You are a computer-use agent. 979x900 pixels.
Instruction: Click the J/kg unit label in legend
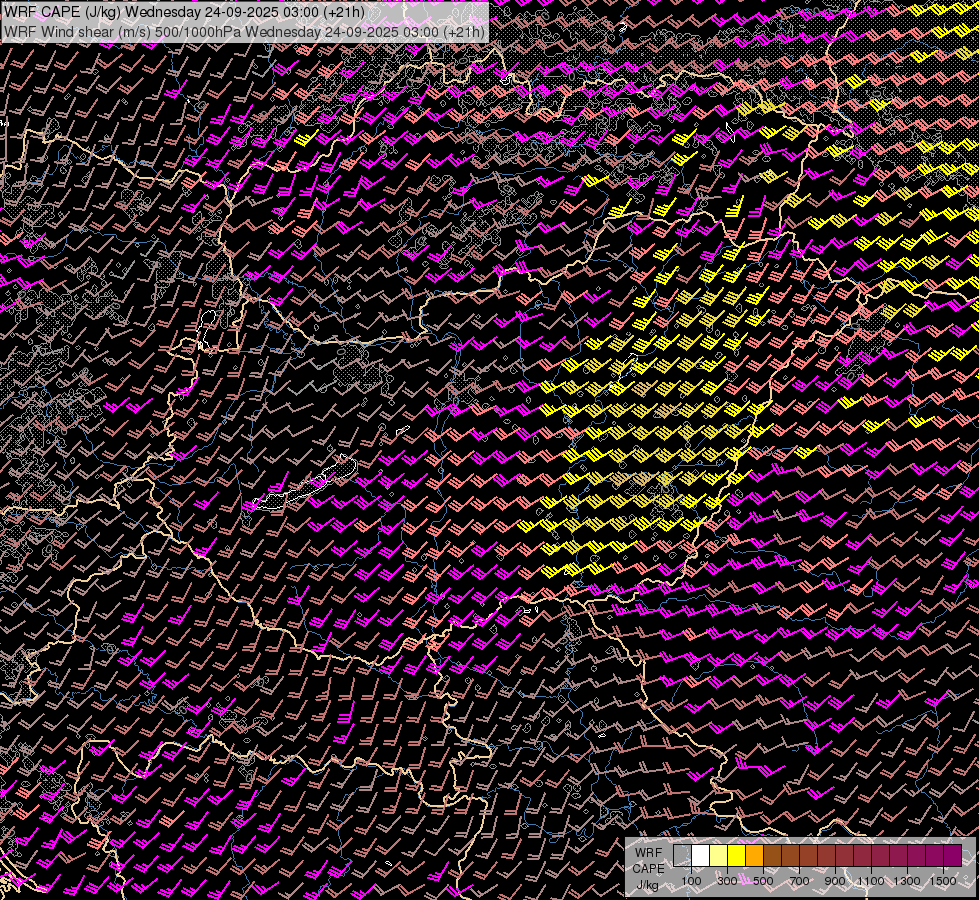pyautogui.click(x=648, y=885)
